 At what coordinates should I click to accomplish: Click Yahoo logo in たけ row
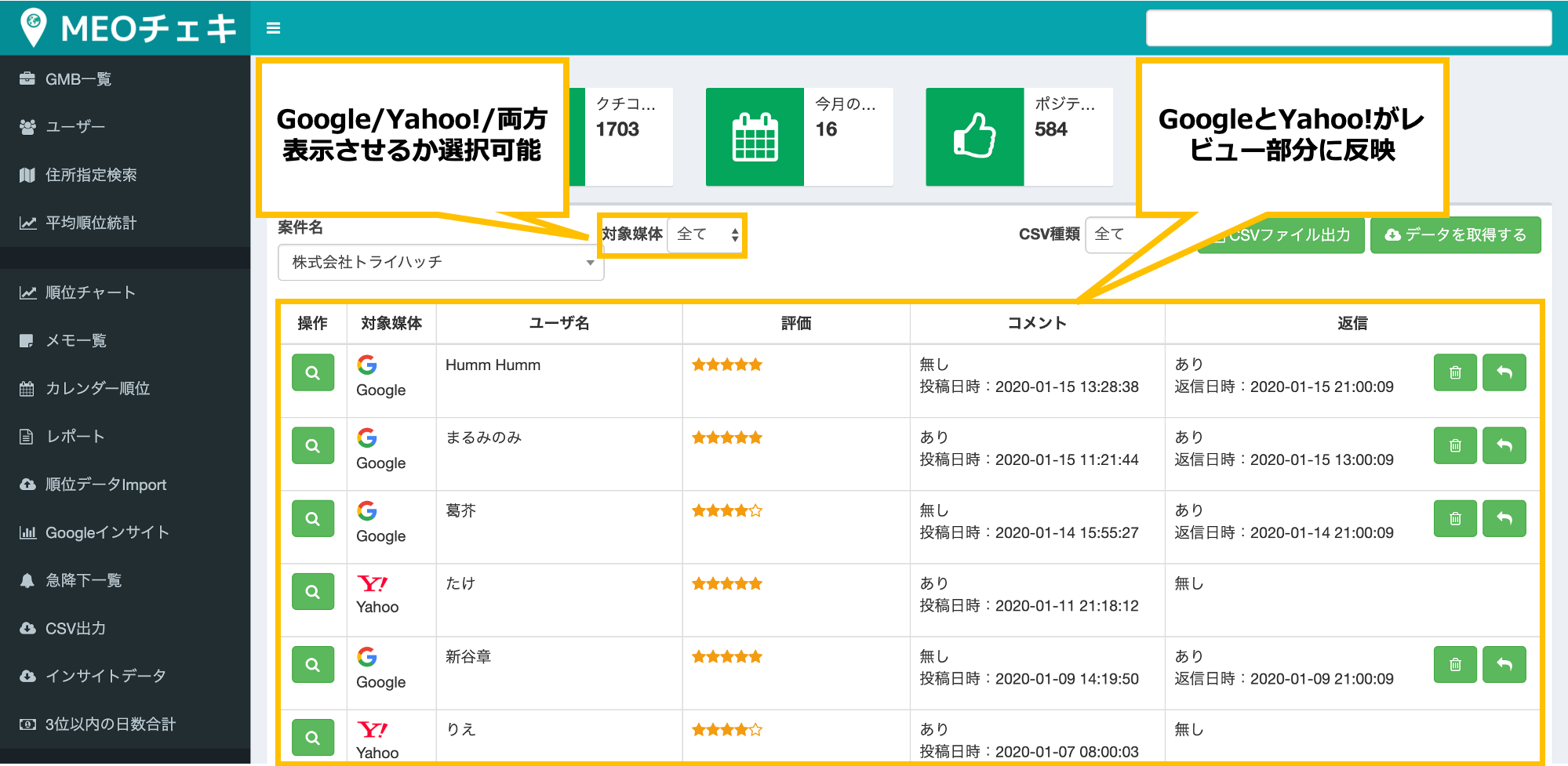pos(373,583)
